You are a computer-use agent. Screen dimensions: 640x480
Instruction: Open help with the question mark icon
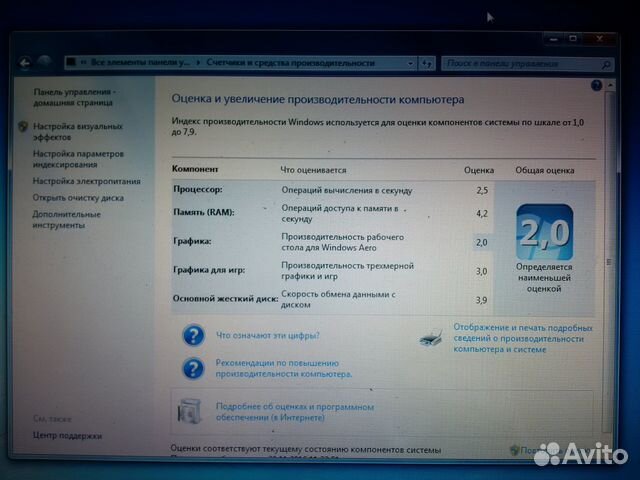(596, 85)
